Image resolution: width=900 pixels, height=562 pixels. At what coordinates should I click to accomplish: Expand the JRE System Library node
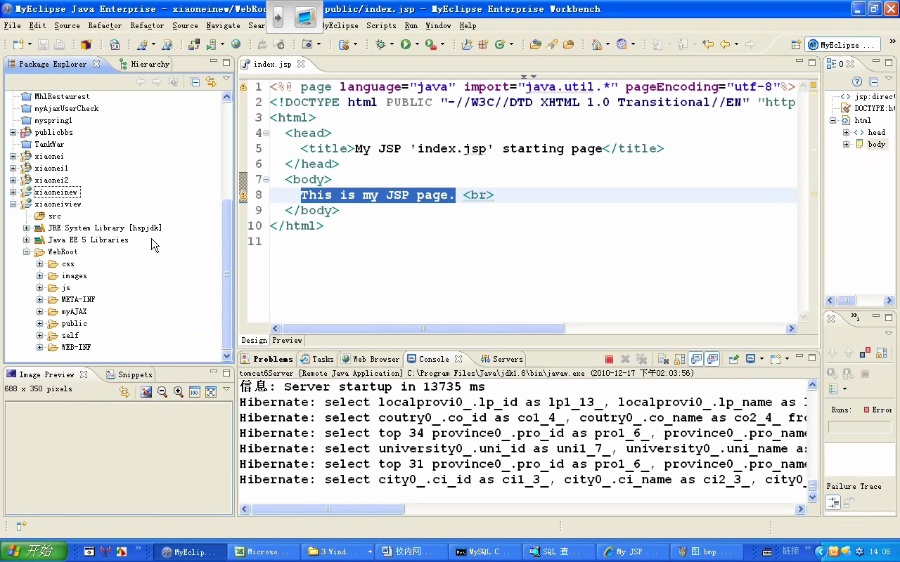(x=26, y=228)
